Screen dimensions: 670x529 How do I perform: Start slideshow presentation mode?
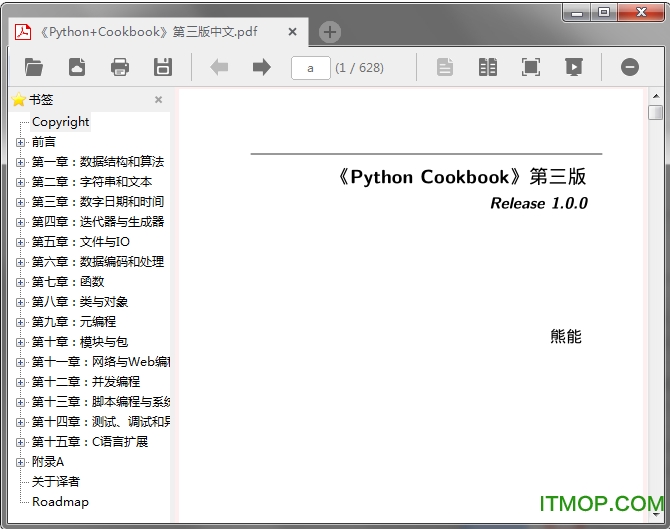[x=573, y=67]
